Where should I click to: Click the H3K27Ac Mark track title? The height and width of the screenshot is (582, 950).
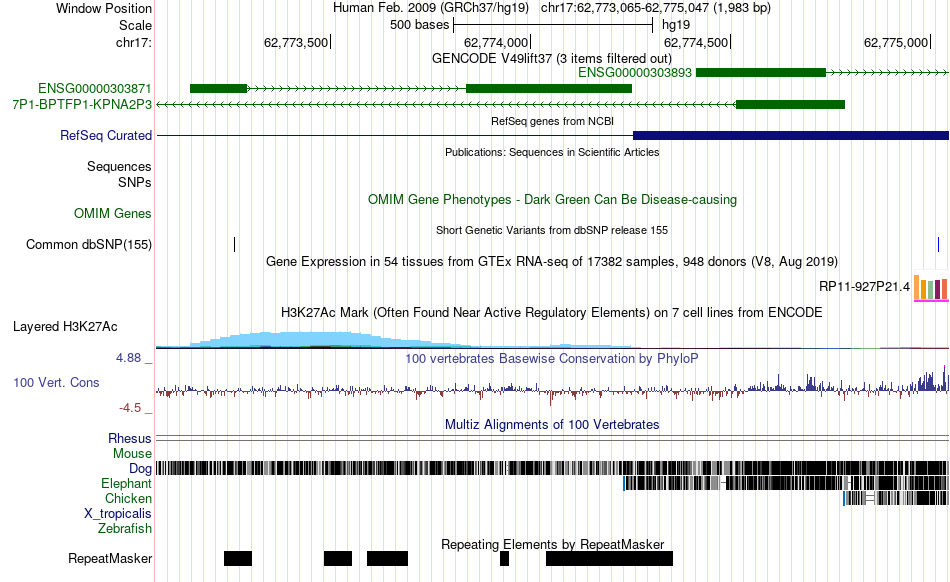click(x=551, y=312)
